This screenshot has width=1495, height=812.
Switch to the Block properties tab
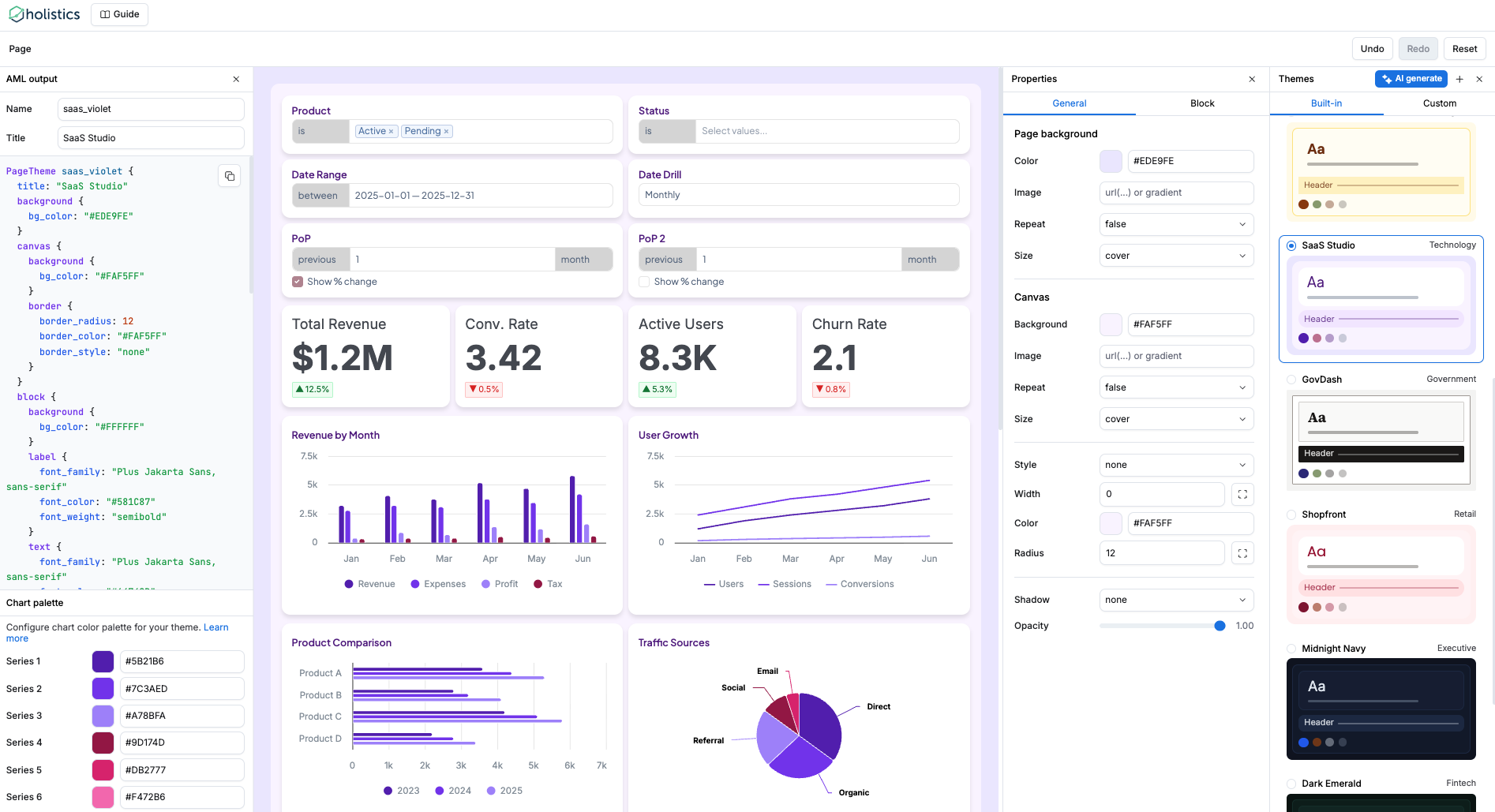pyautogui.click(x=1201, y=103)
